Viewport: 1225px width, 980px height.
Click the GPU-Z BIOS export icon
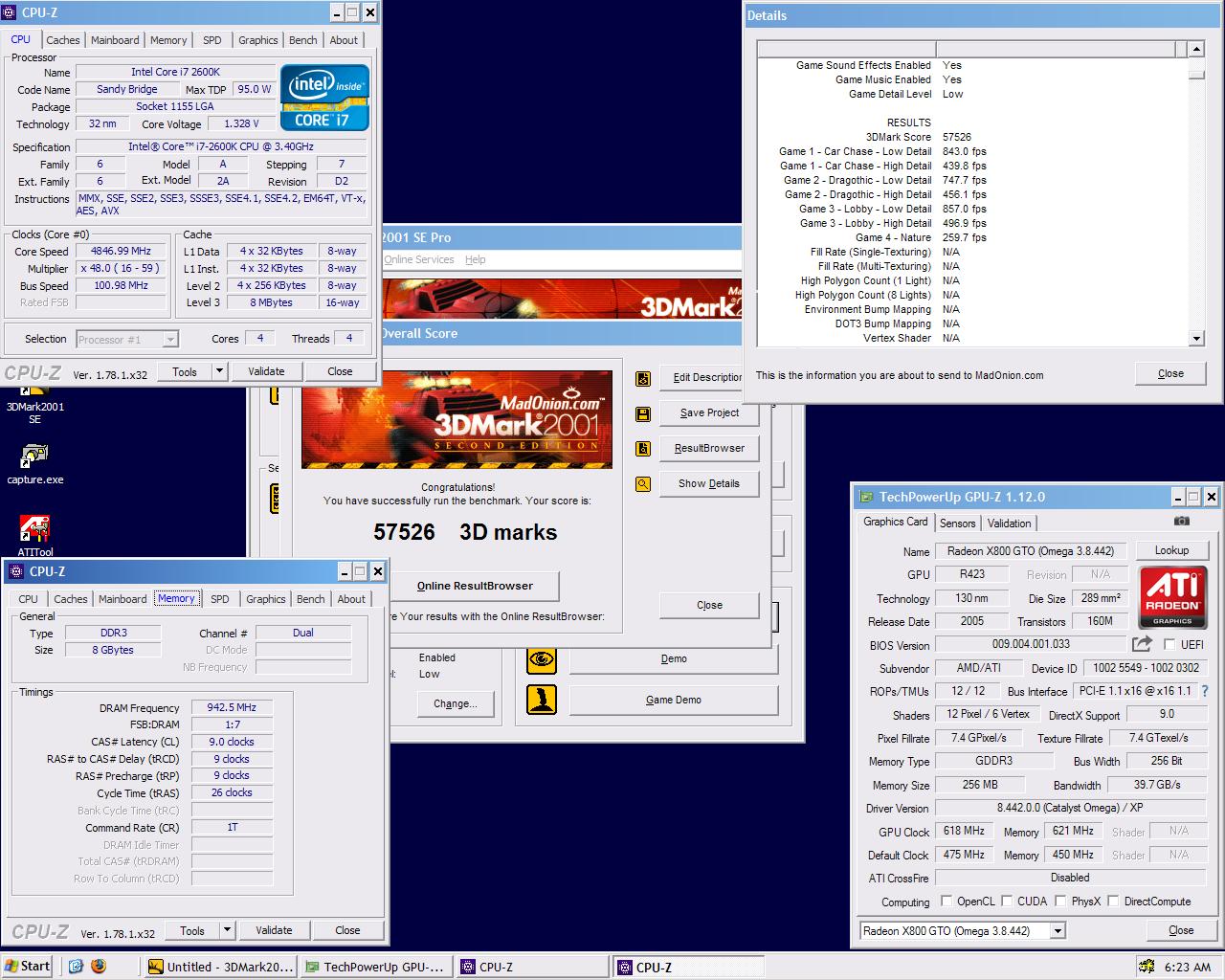click(1142, 644)
